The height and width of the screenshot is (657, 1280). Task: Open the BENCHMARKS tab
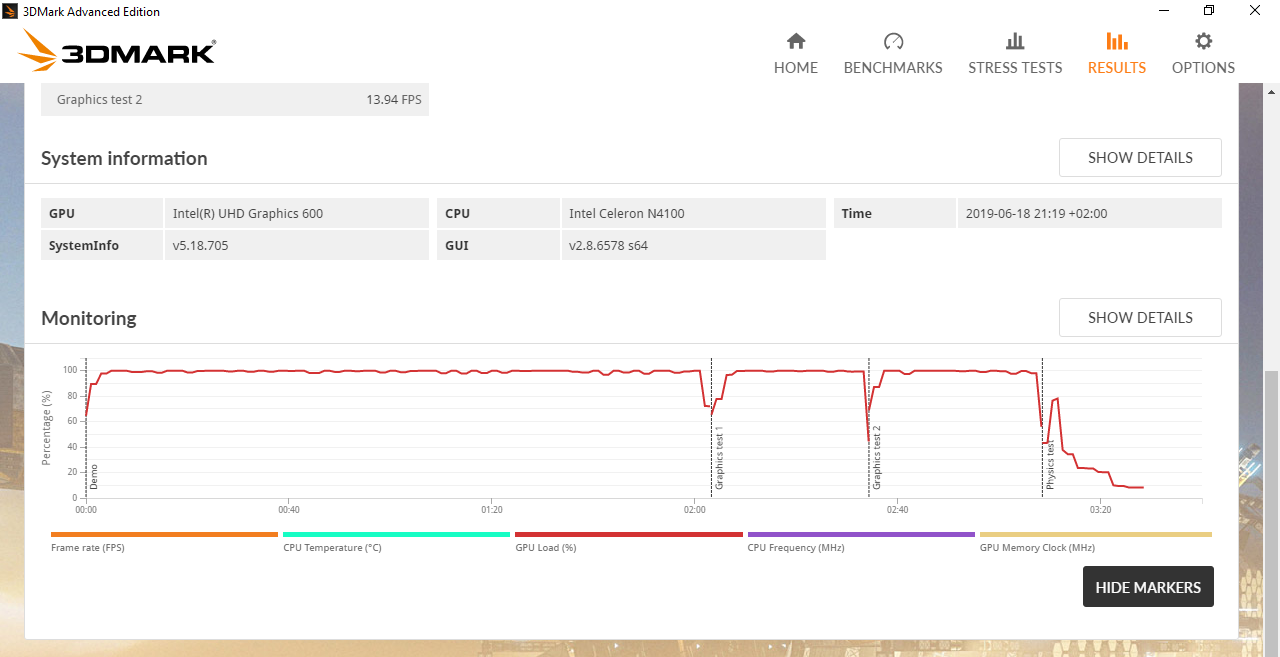[x=893, y=54]
